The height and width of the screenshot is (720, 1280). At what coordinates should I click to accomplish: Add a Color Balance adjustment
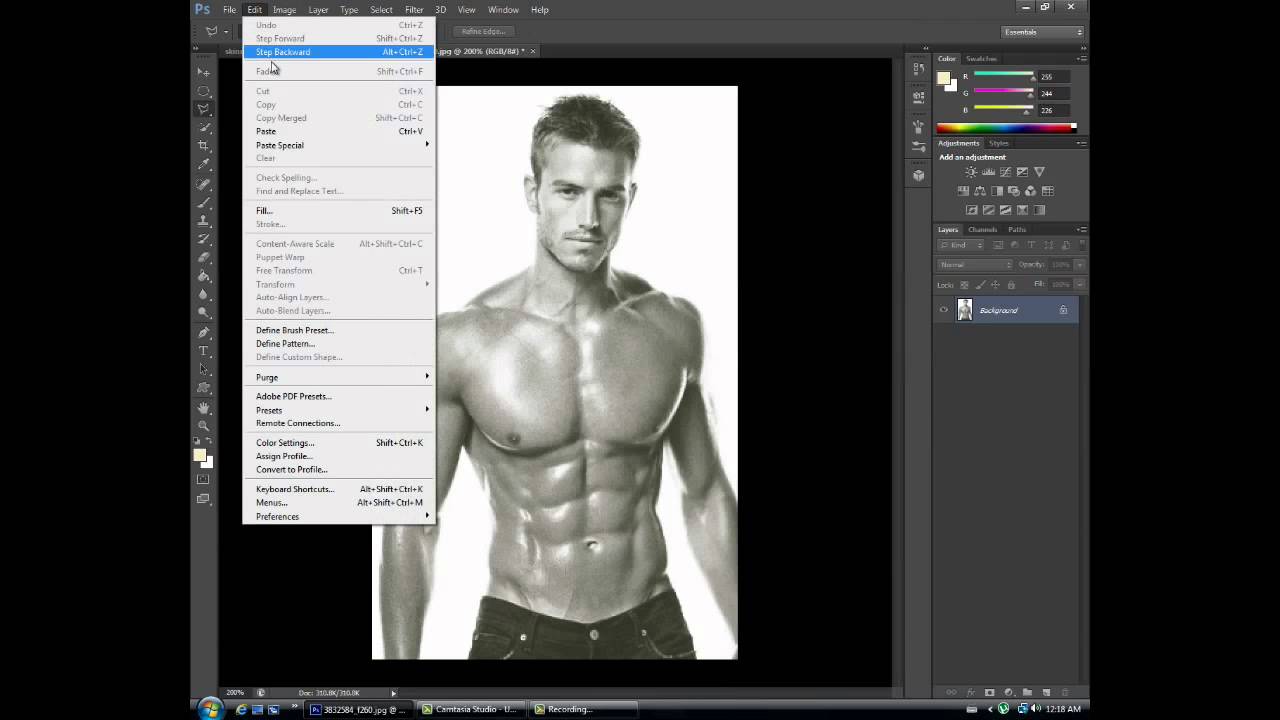(980, 191)
